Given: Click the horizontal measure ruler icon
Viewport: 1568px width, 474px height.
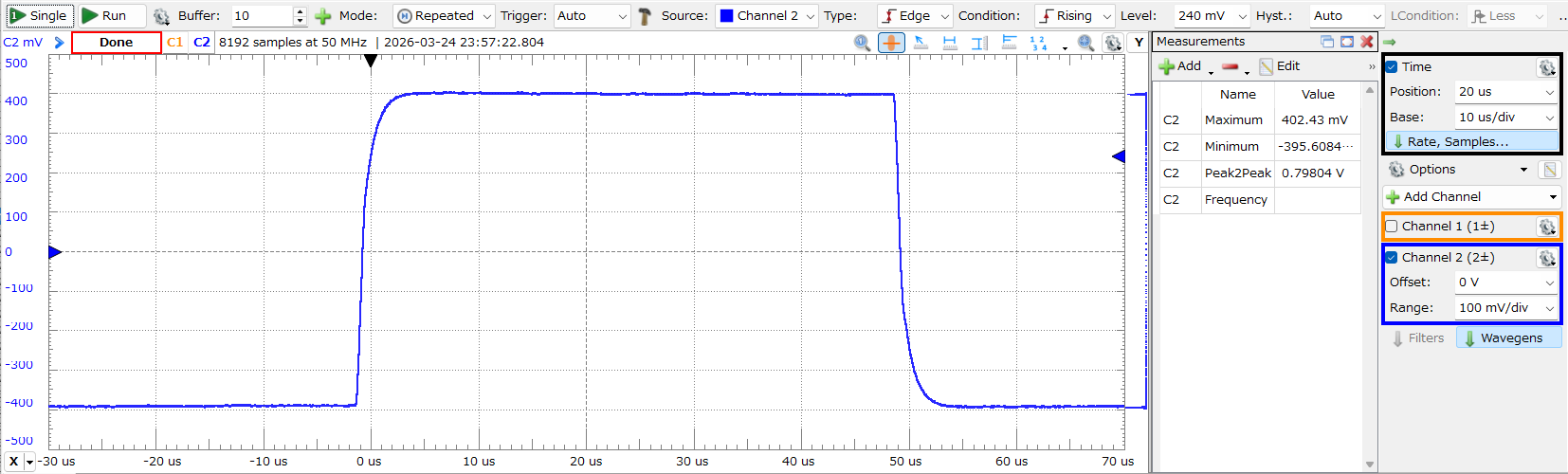Looking at the screenshot, I should 950,43.
